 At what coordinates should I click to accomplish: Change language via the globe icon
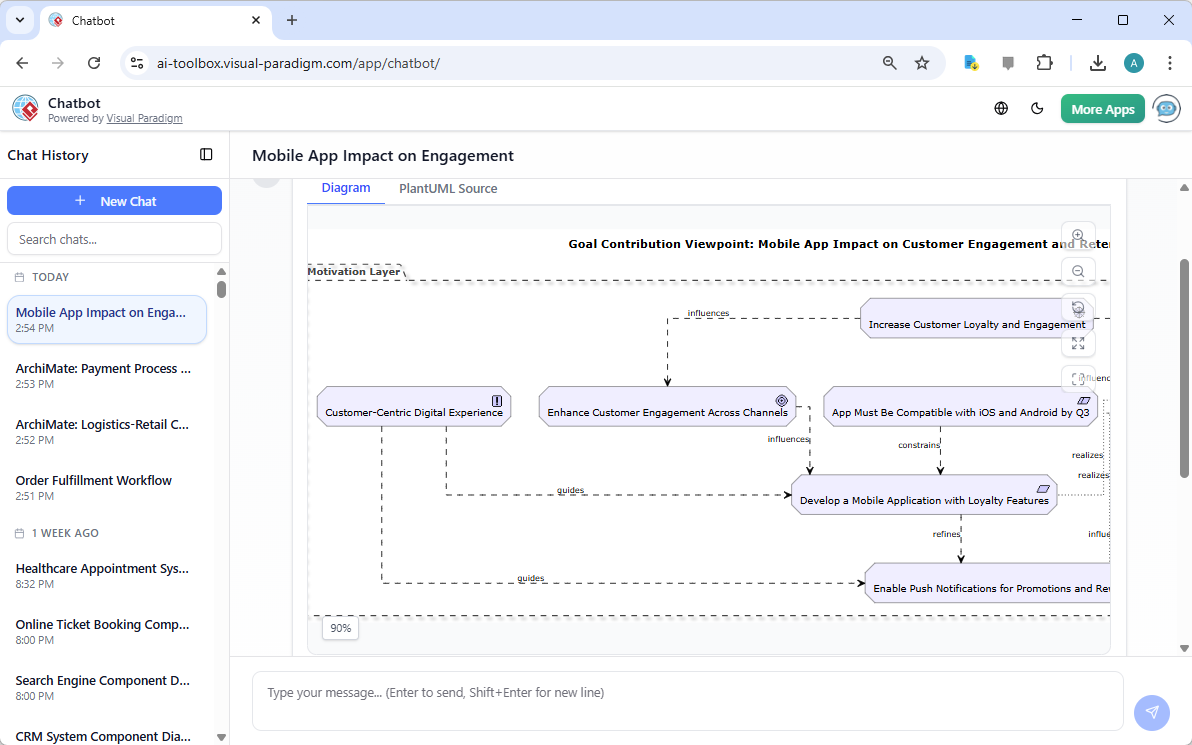[x=1001, y=108]
